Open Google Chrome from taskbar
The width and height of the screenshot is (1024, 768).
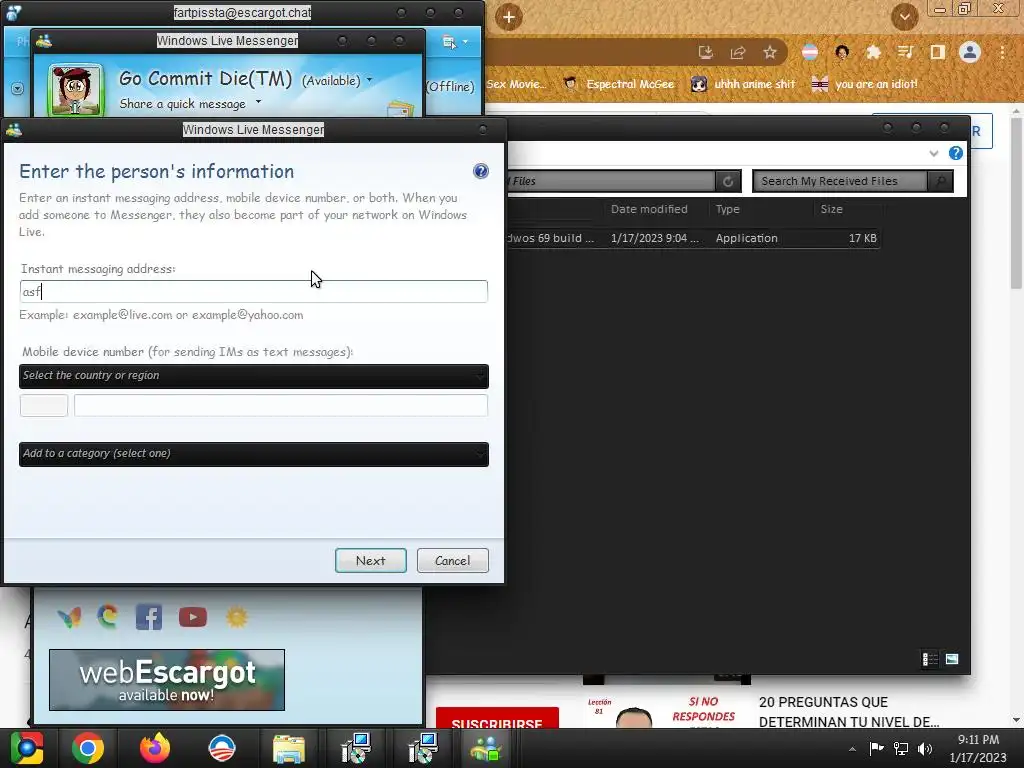pyautogui.click(x=88, y=748)
